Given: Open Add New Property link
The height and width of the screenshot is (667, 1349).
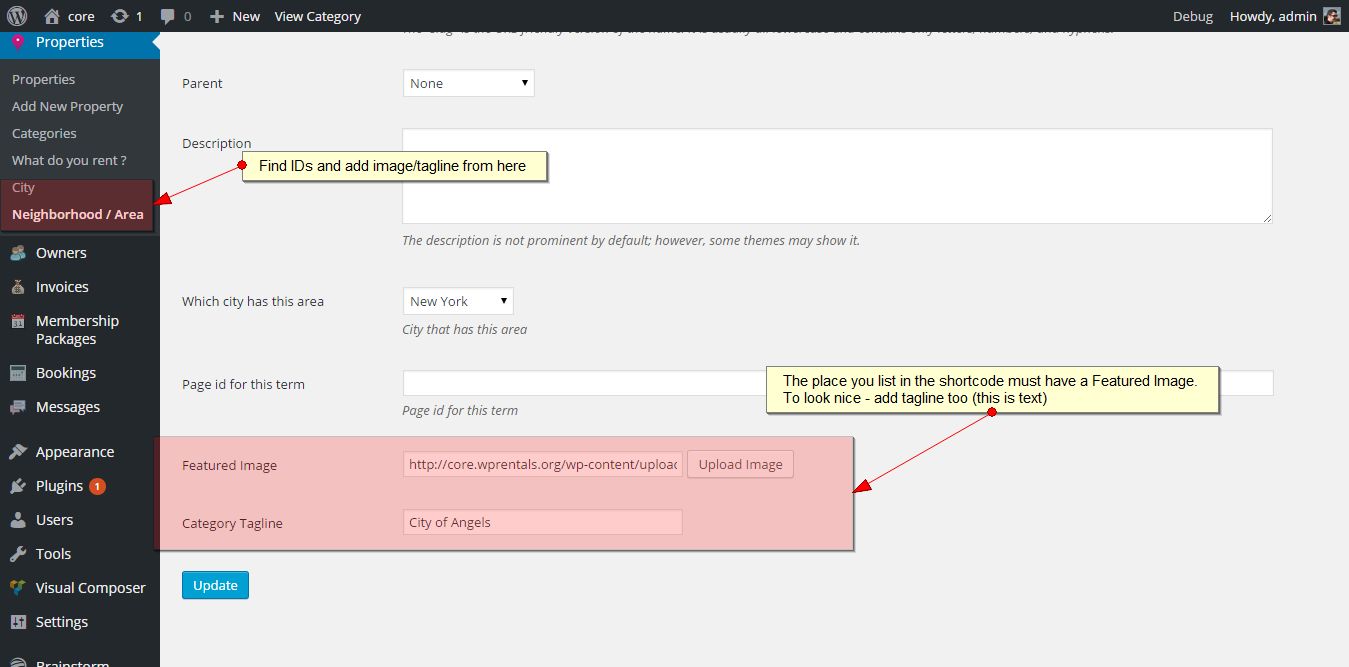Looking at the screenshot, I should click(x=67, y=106).
